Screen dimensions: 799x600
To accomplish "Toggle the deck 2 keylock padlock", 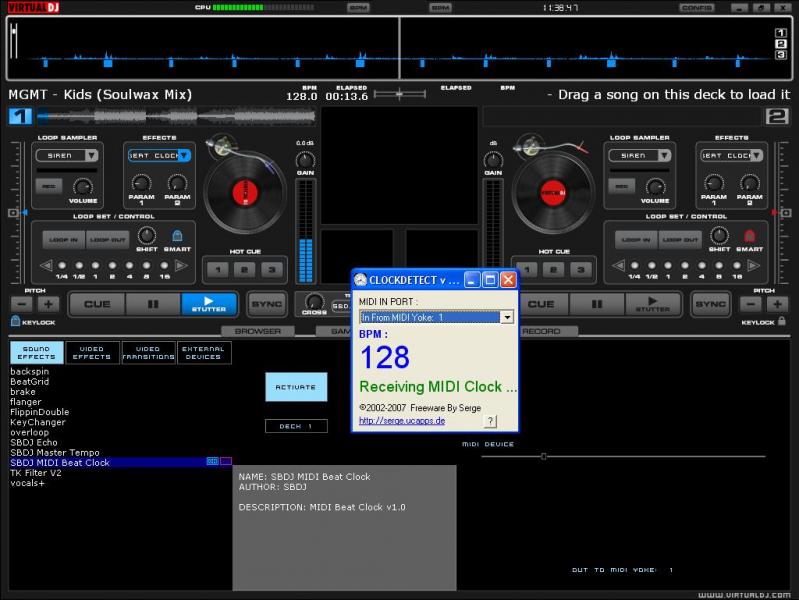I will tap(782, 321).
